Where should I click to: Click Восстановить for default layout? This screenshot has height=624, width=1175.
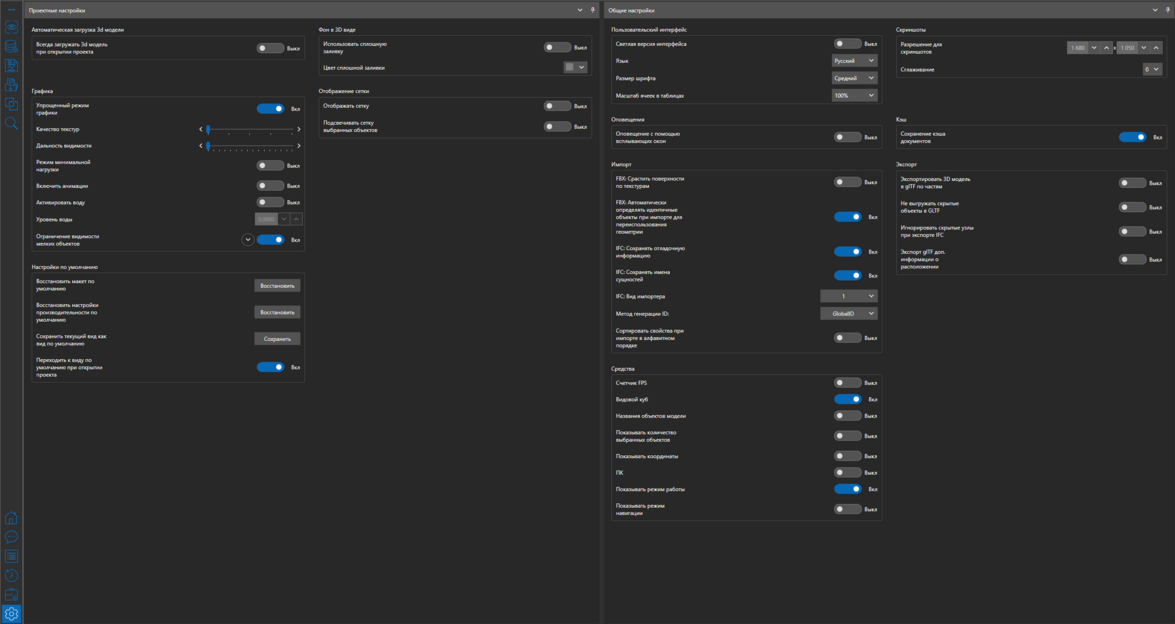(277, 286)
